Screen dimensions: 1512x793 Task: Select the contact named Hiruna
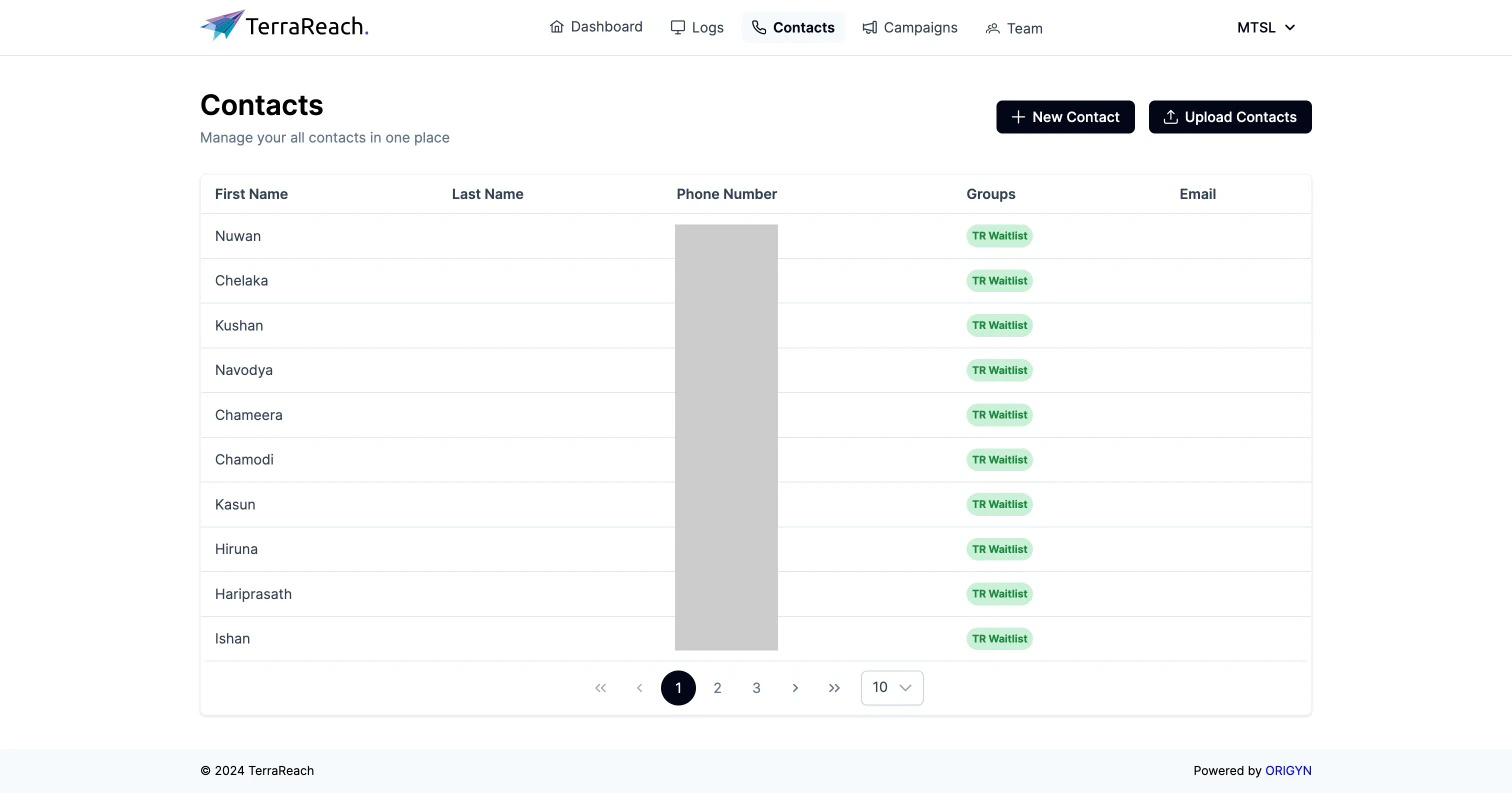(236, 549)
